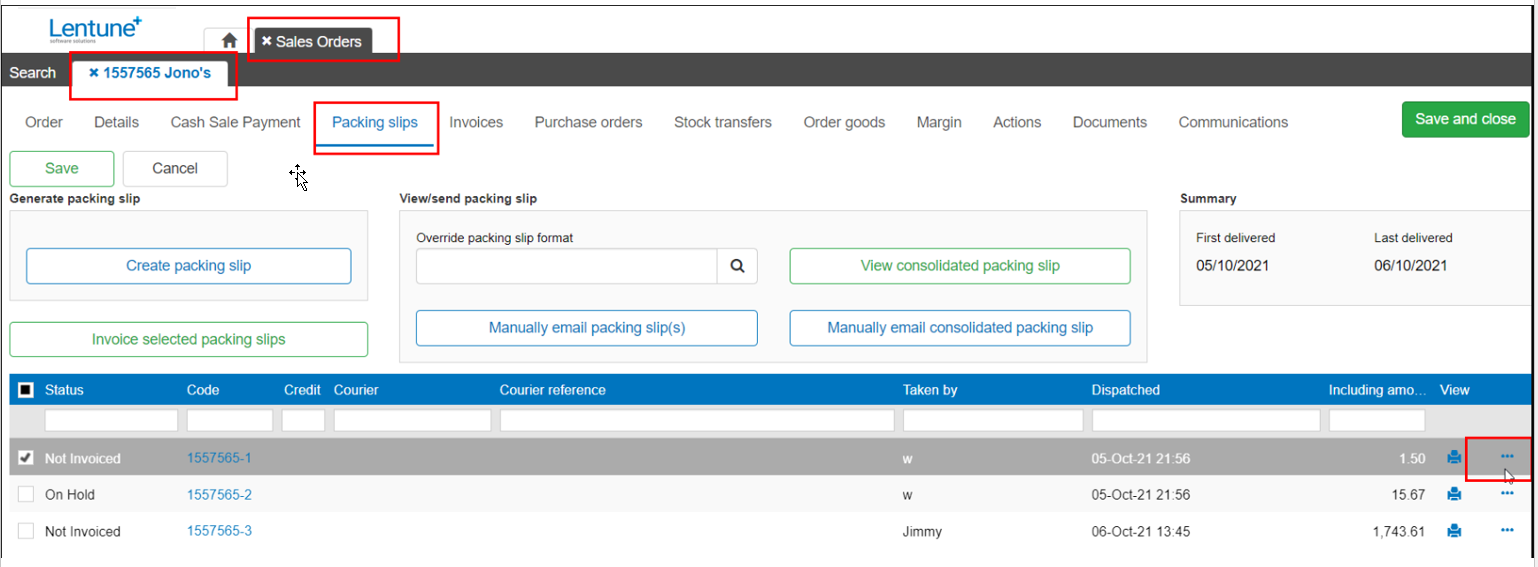1538x567 pixels.
Task: Sort by the Dispatched column header
Action: pos(1125,390)
